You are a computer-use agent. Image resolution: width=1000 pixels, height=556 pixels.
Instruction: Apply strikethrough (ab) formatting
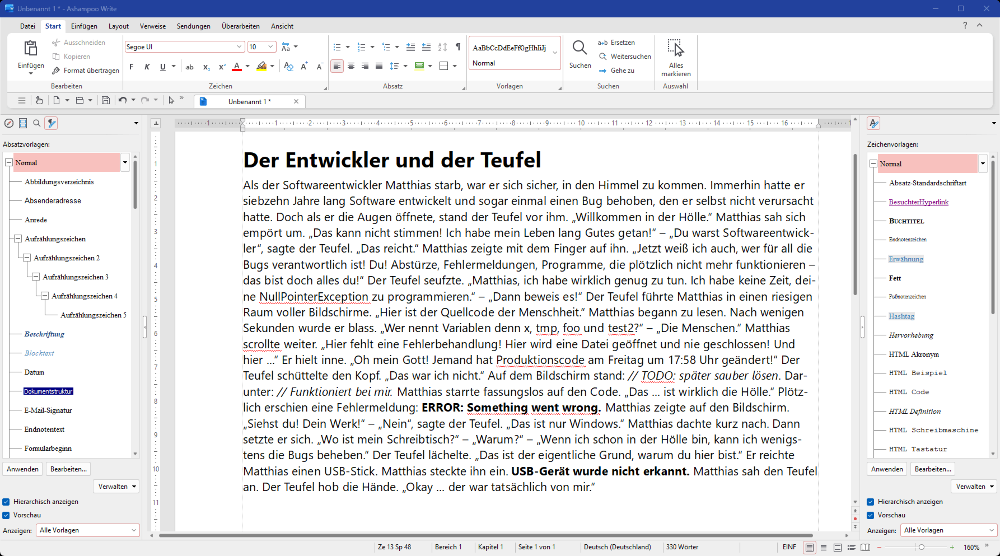189,66
